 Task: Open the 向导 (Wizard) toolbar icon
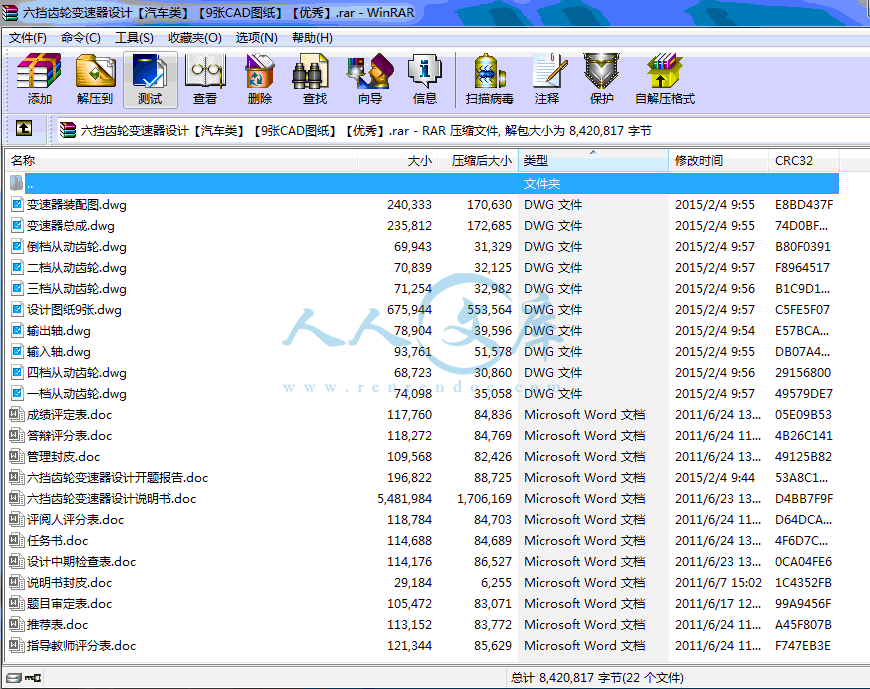(x=370, y=71)
